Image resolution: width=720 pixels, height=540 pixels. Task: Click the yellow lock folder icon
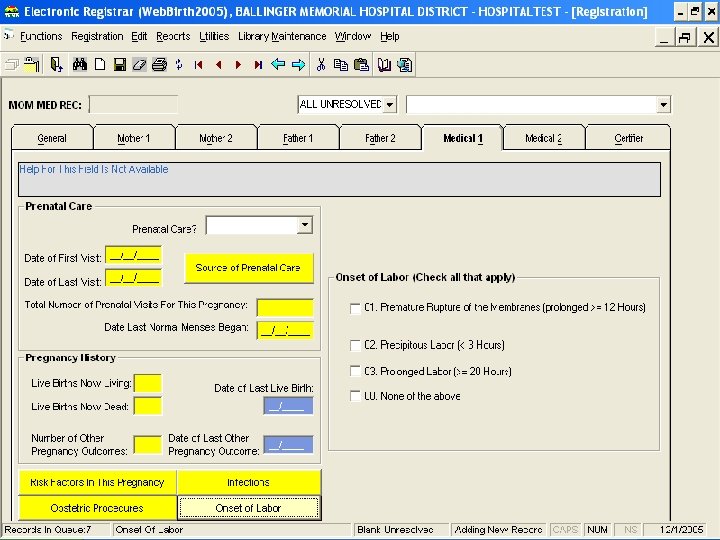(x=32, y=65)
